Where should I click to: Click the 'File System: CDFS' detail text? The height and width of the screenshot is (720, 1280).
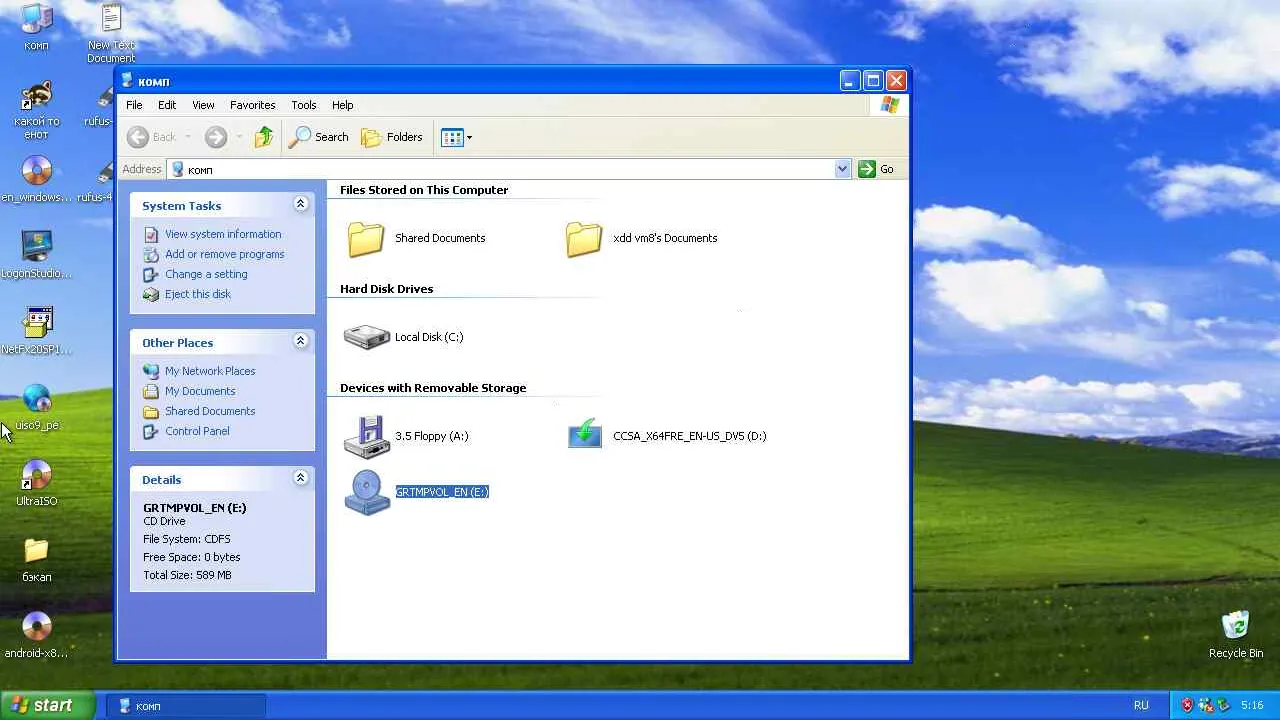(187, 539)
